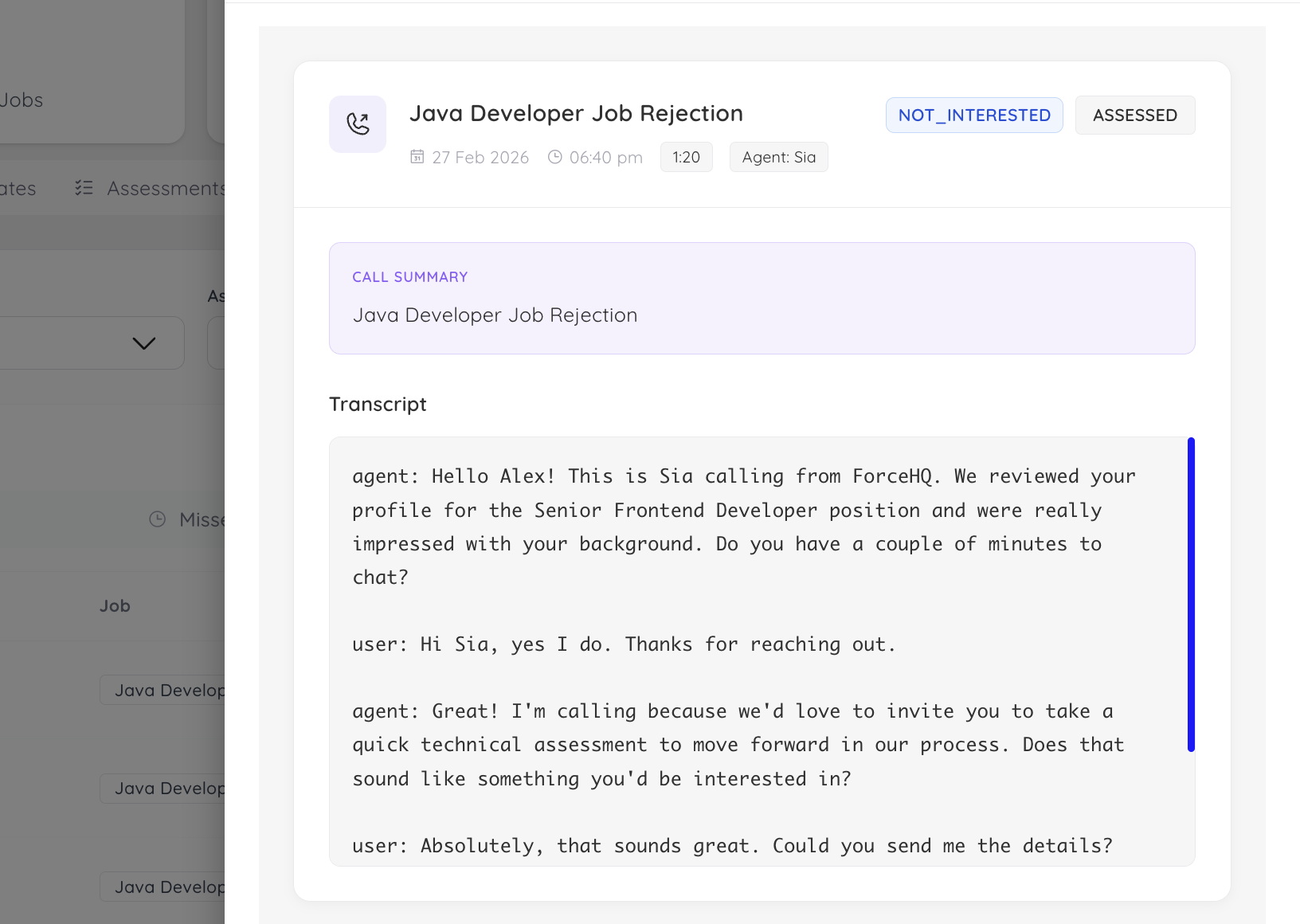The image size is (1300, 924).
Task: Click the 27 Feb 2026 date text
Action: pos(480,158)
